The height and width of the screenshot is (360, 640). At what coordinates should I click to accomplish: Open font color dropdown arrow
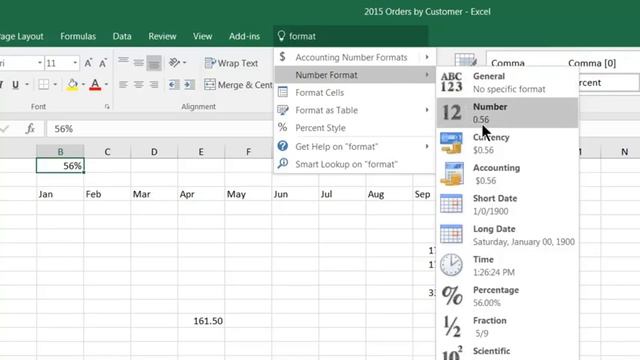pos(106,84)
